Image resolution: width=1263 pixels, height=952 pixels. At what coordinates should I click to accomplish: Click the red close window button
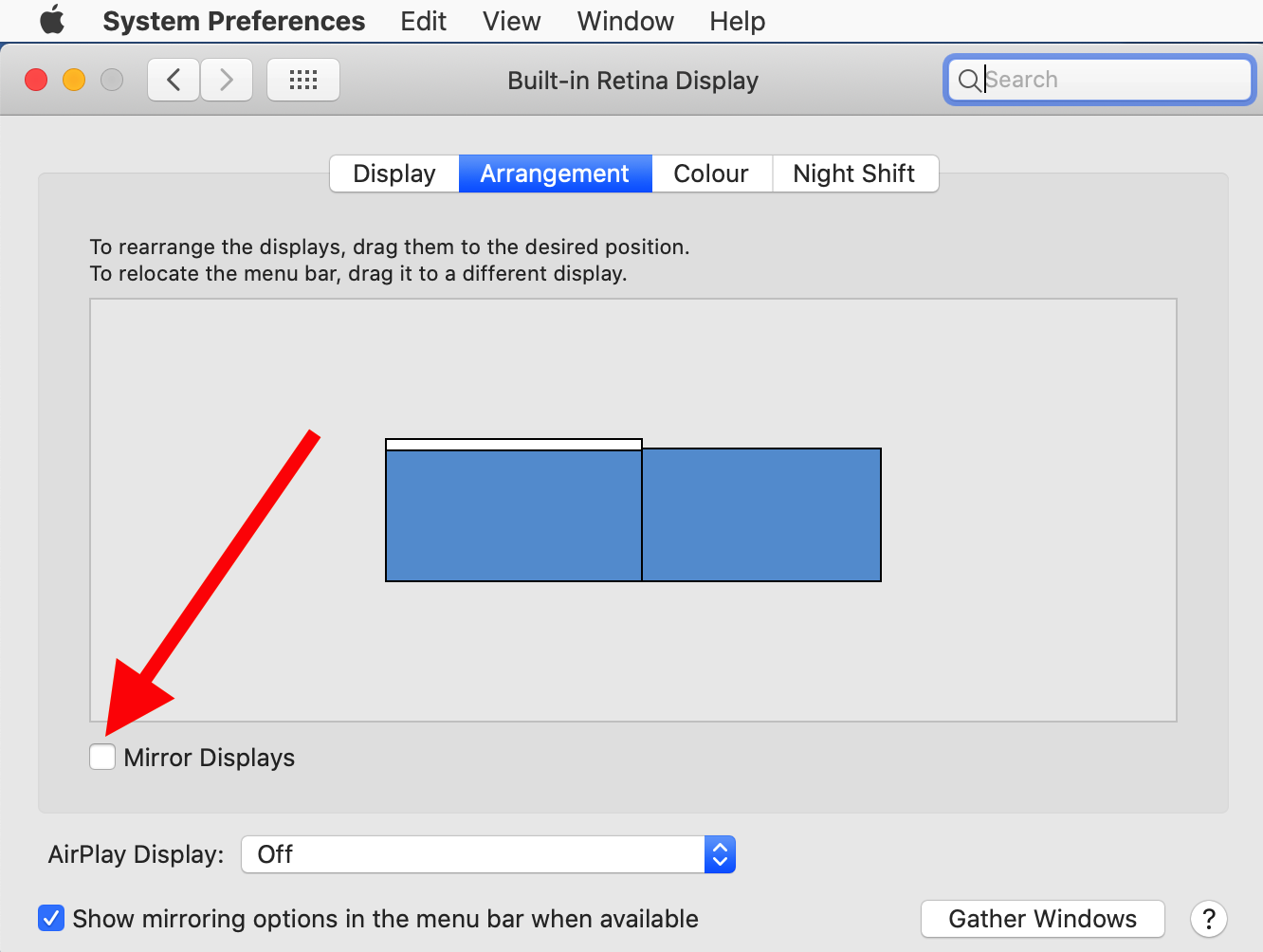(x=36, y=80)
